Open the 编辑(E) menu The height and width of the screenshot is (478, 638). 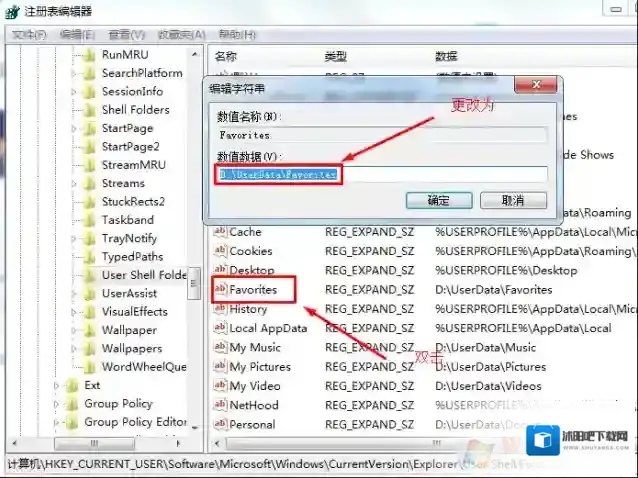(77, 35)
